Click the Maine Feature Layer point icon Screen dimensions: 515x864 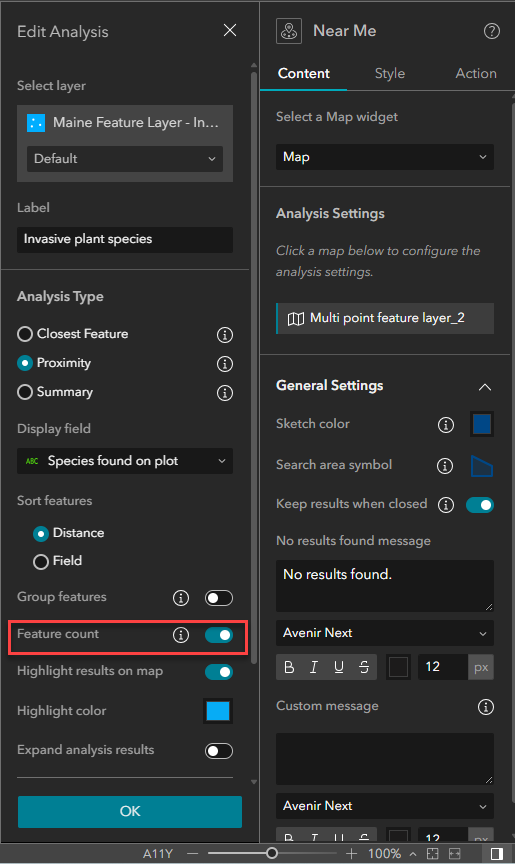[36, 123]
